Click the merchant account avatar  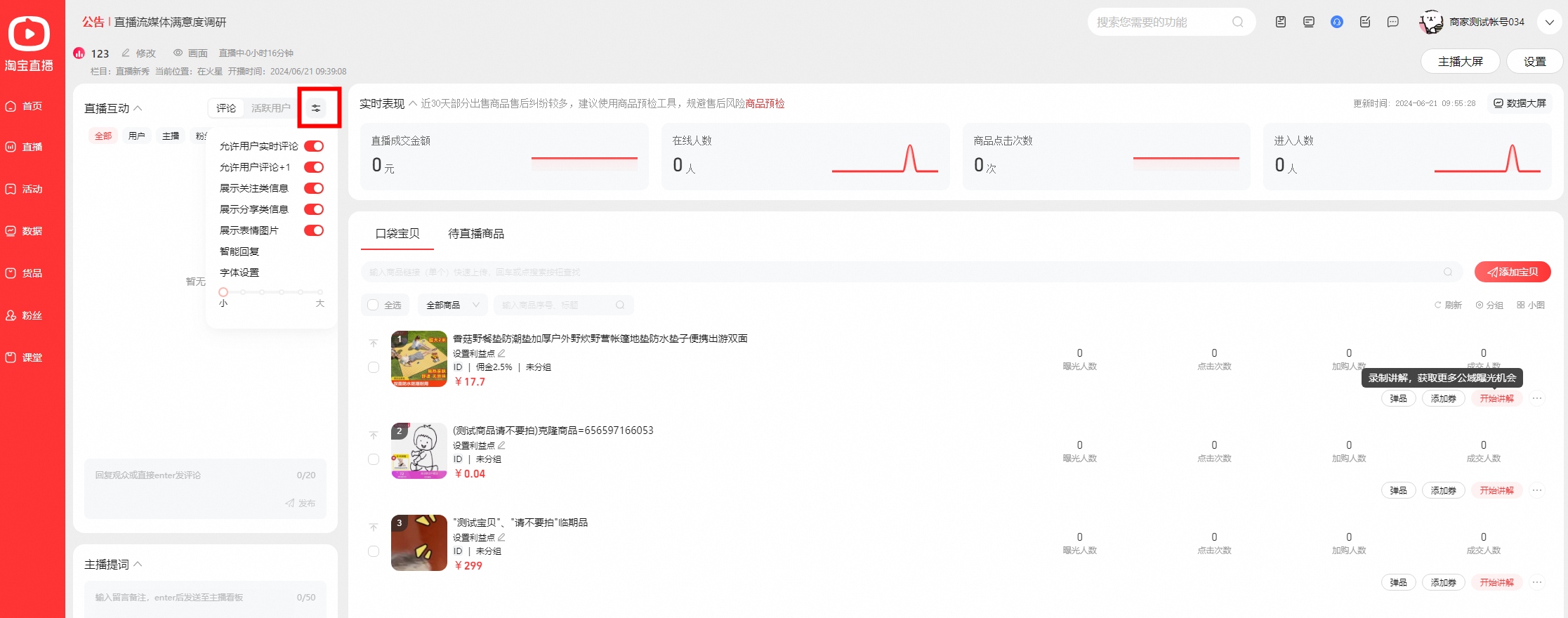1430,22
